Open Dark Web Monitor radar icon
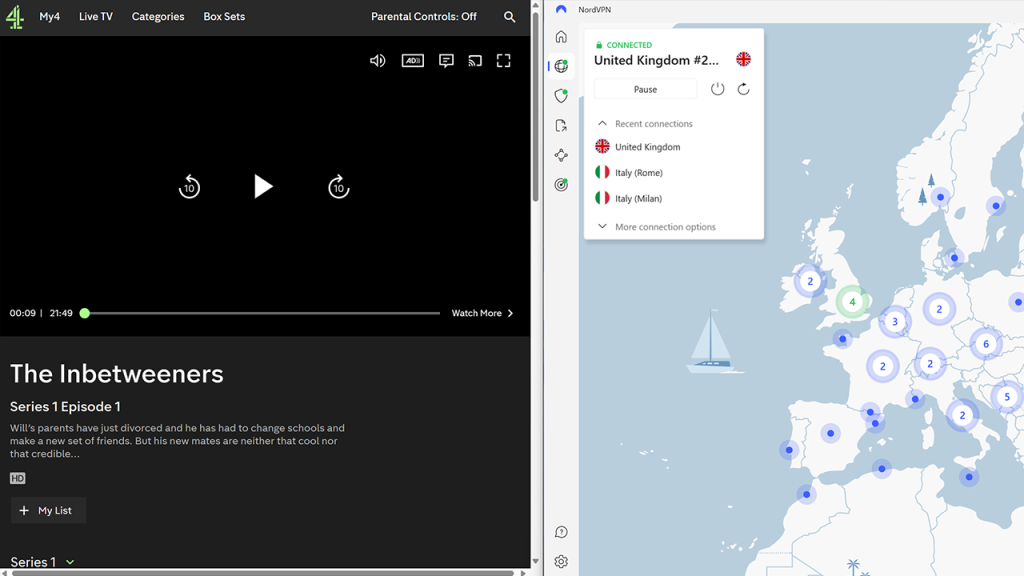1024x576 pixels. tap(561, 185)
